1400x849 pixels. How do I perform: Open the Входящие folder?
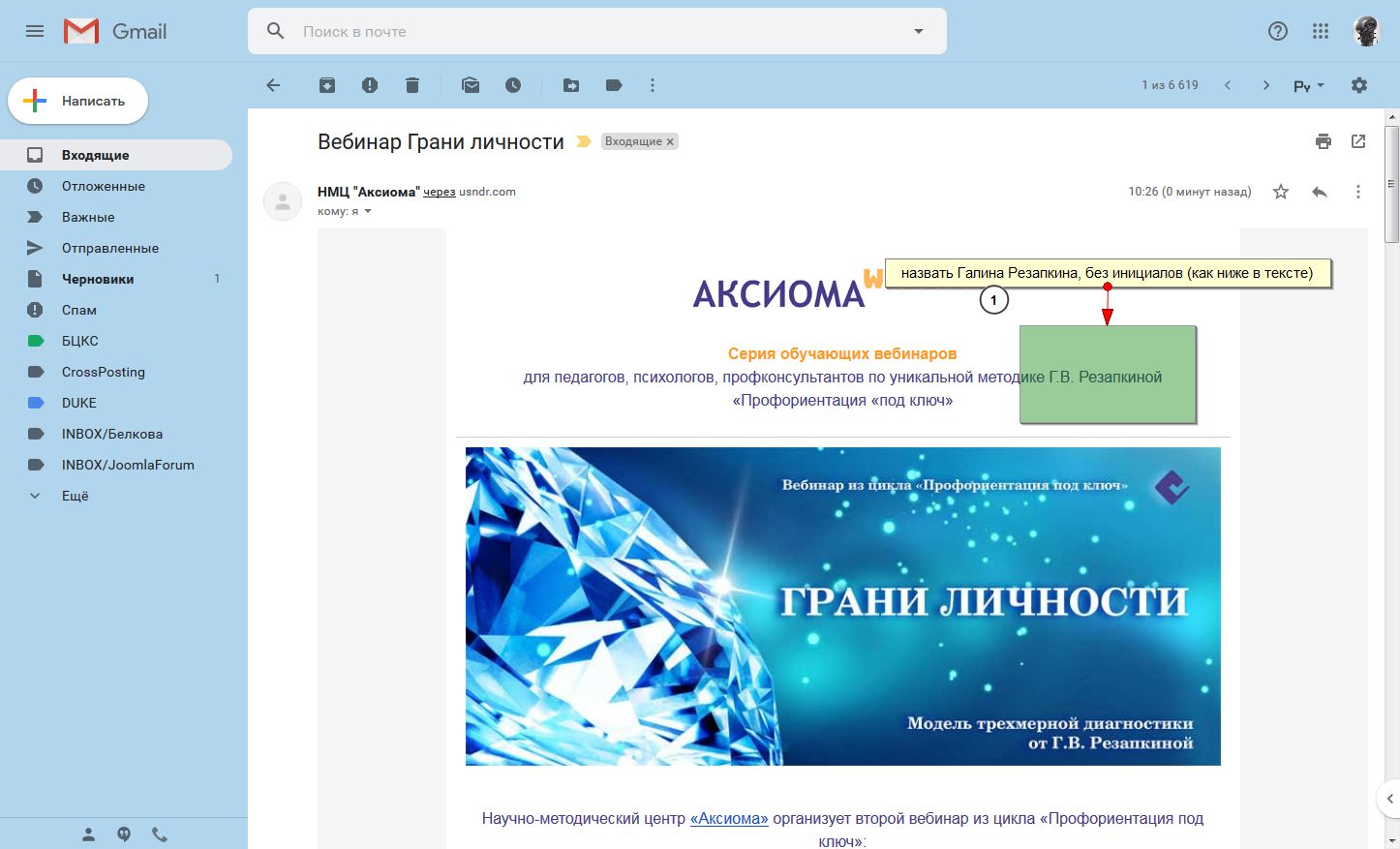pyautogui.click(x=116, y=155)
